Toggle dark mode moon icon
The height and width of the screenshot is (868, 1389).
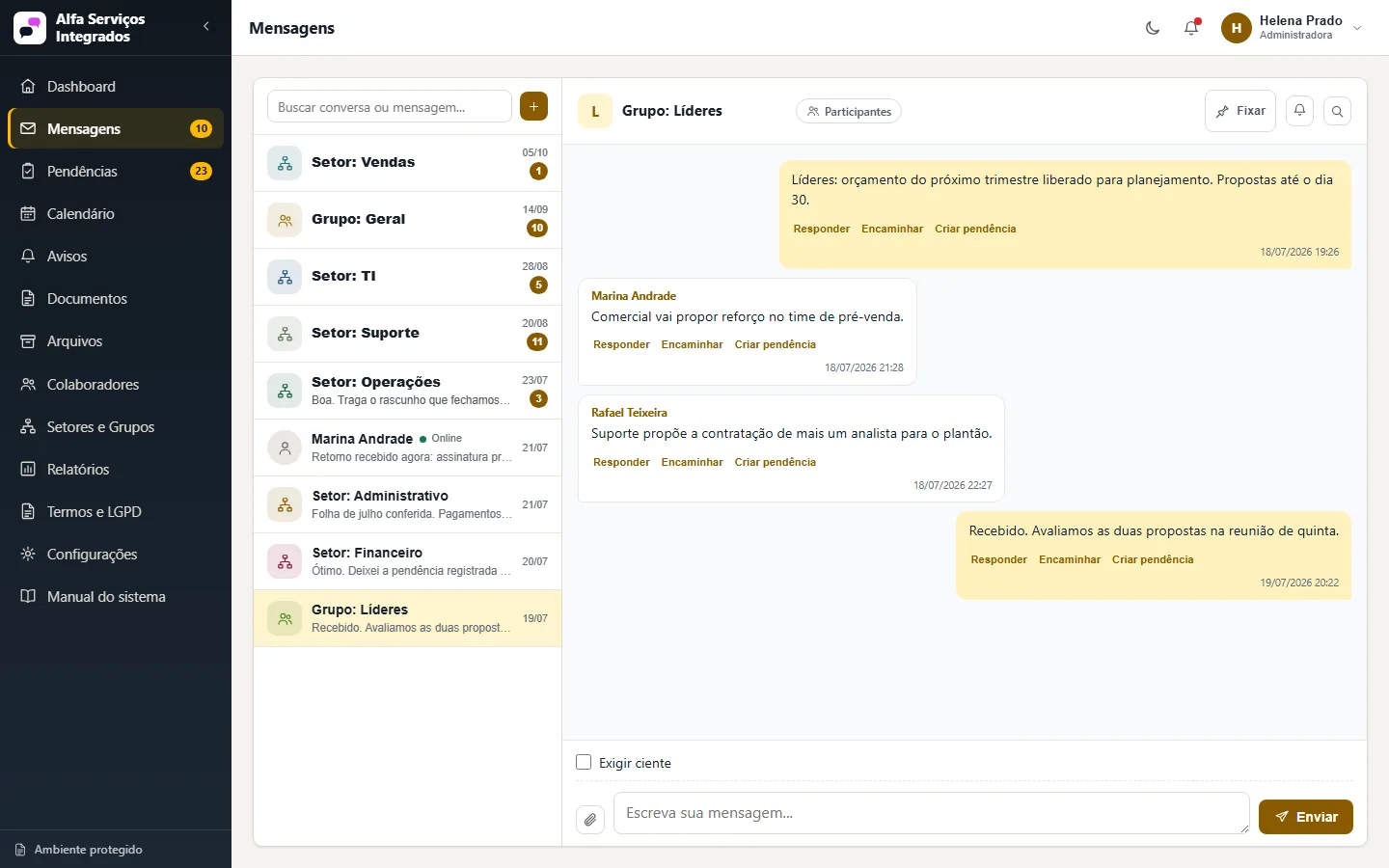(x=1153, y=28)
